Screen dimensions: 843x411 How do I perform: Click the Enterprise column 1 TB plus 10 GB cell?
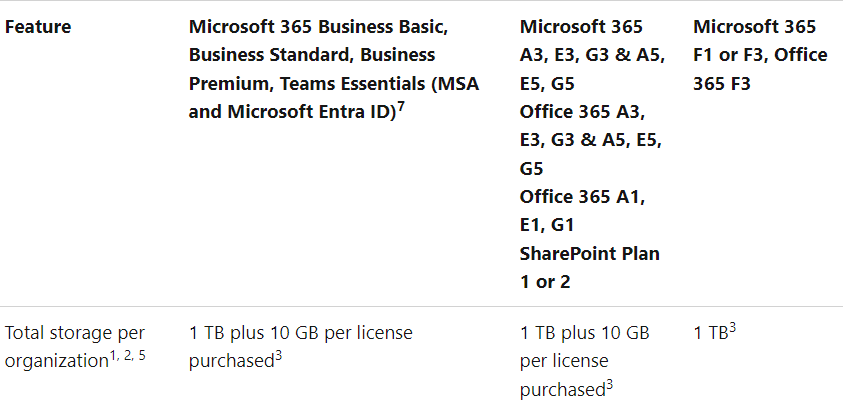coord(584,361)
